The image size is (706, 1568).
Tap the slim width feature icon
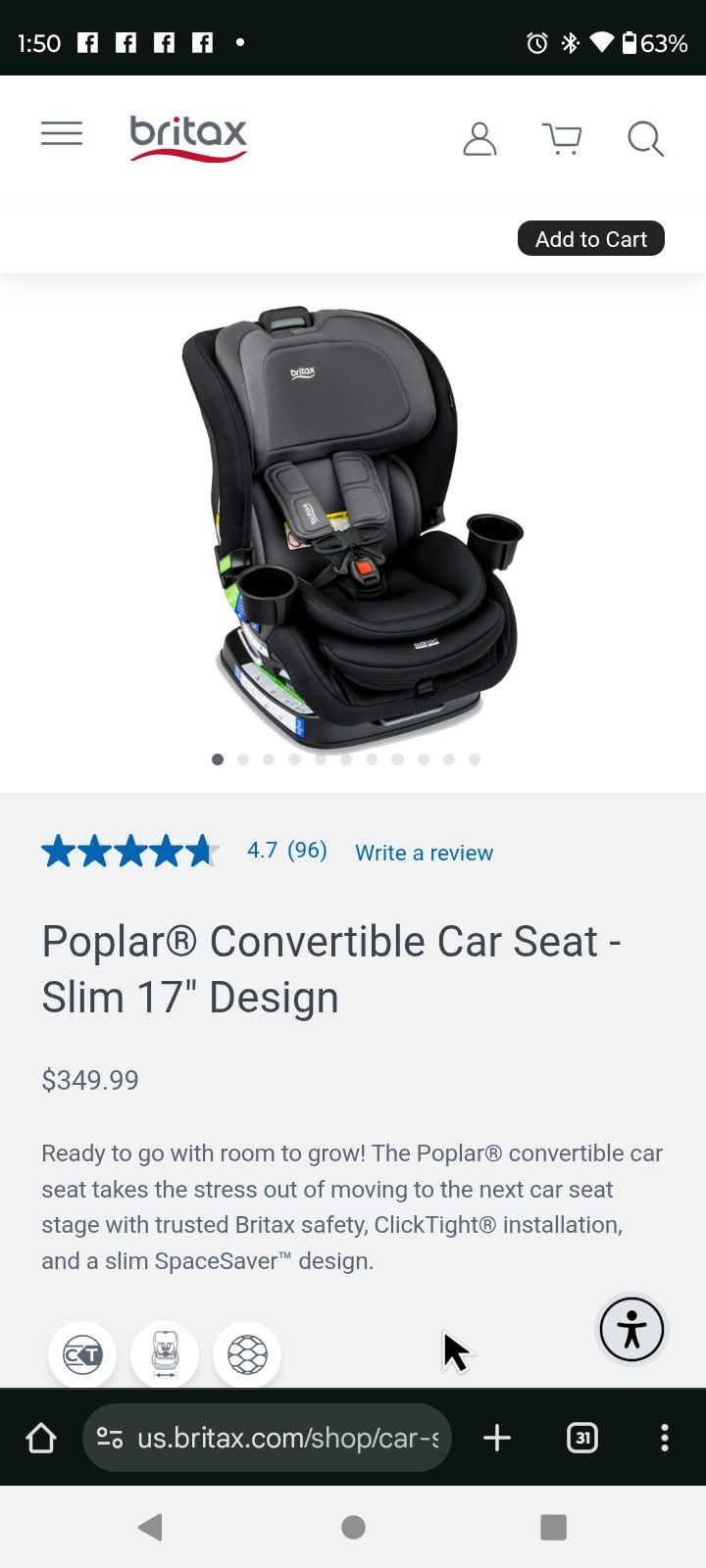pos(165,1355)
